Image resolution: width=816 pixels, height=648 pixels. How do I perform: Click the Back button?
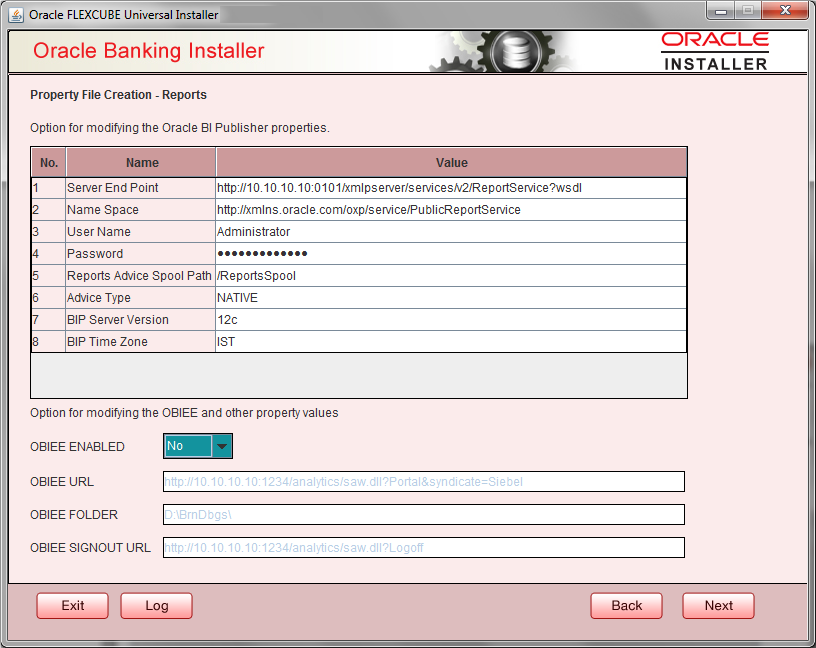click(x=626, y=605)
